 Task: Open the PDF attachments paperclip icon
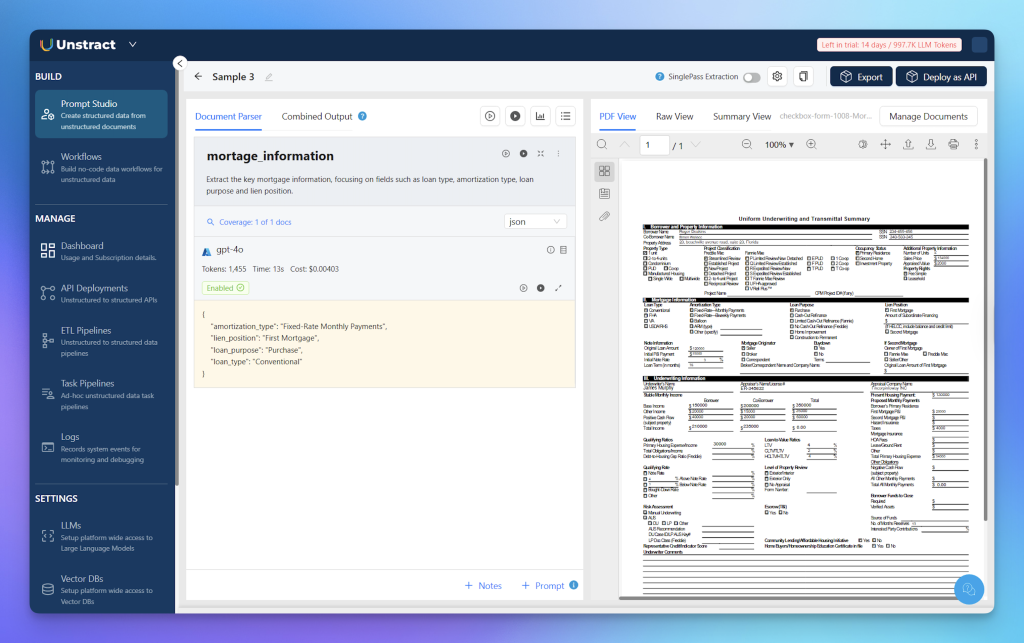pyautogui.click(x=604, y=215)
